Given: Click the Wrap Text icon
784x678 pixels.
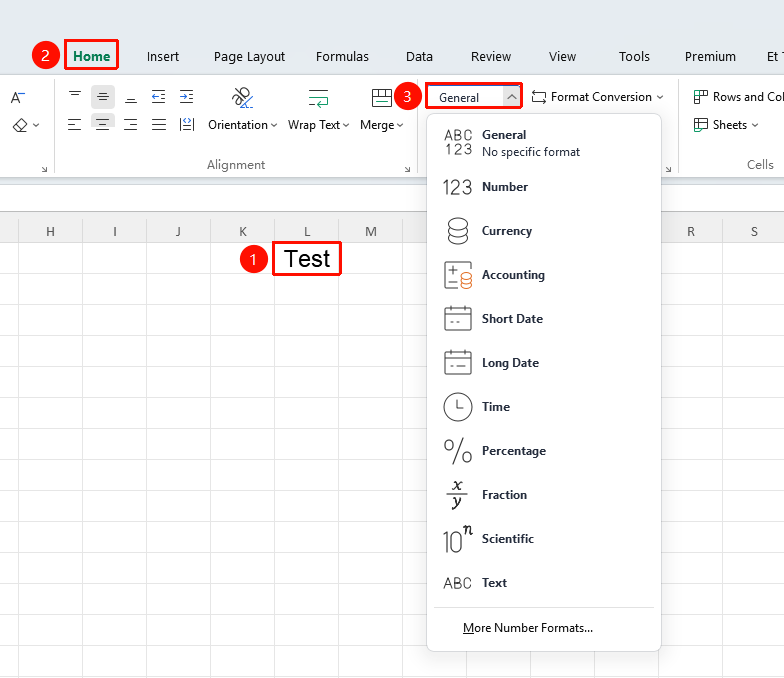Looking at the screenshot, I should pyautogui.click(x=318, y=98).
